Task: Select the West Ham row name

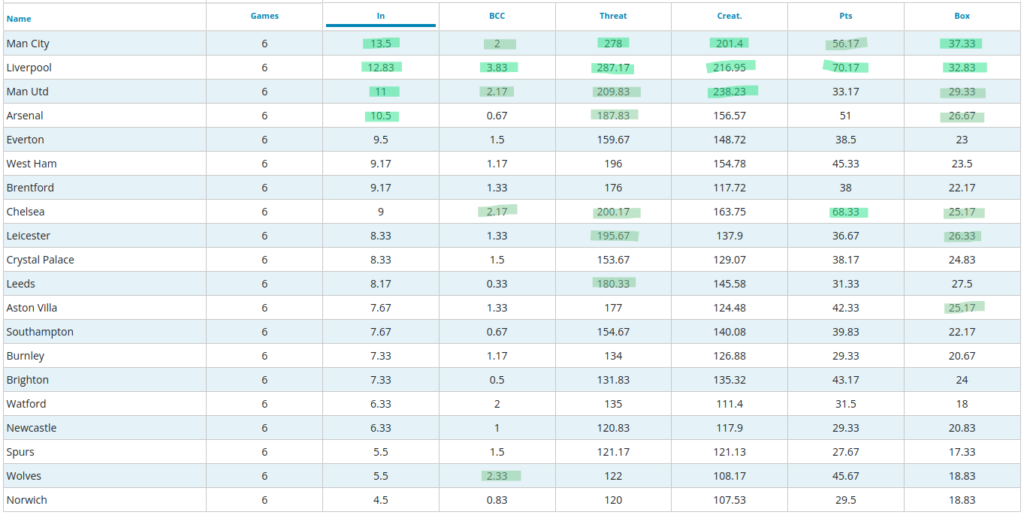Action: (29, 164)
